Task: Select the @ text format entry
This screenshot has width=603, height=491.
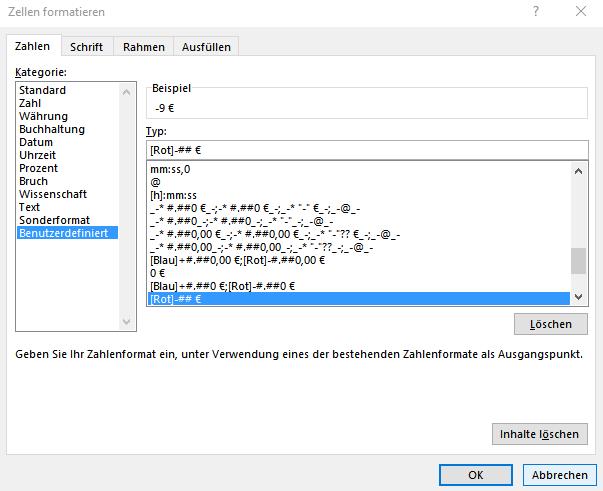Action: pos(359,182)
